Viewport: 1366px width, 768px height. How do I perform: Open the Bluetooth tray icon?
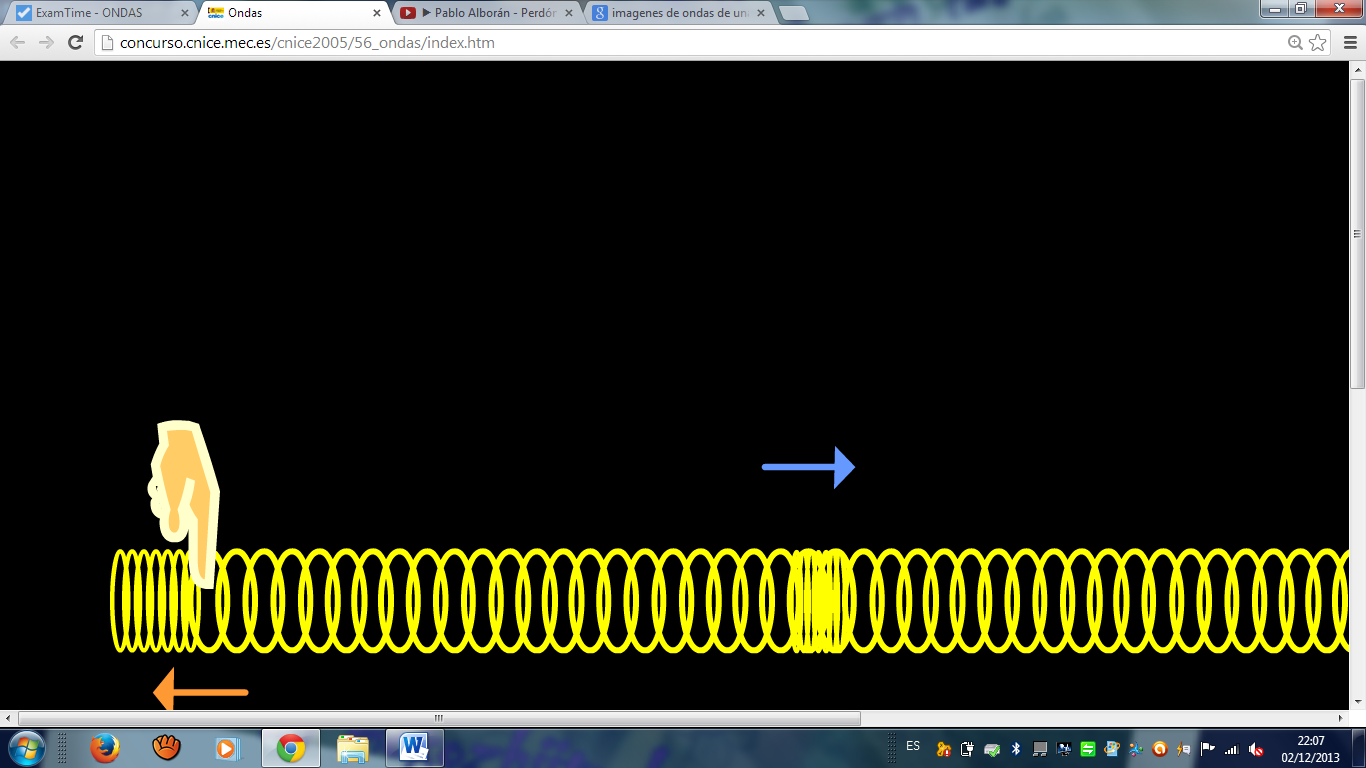(x=1016, y=749)
